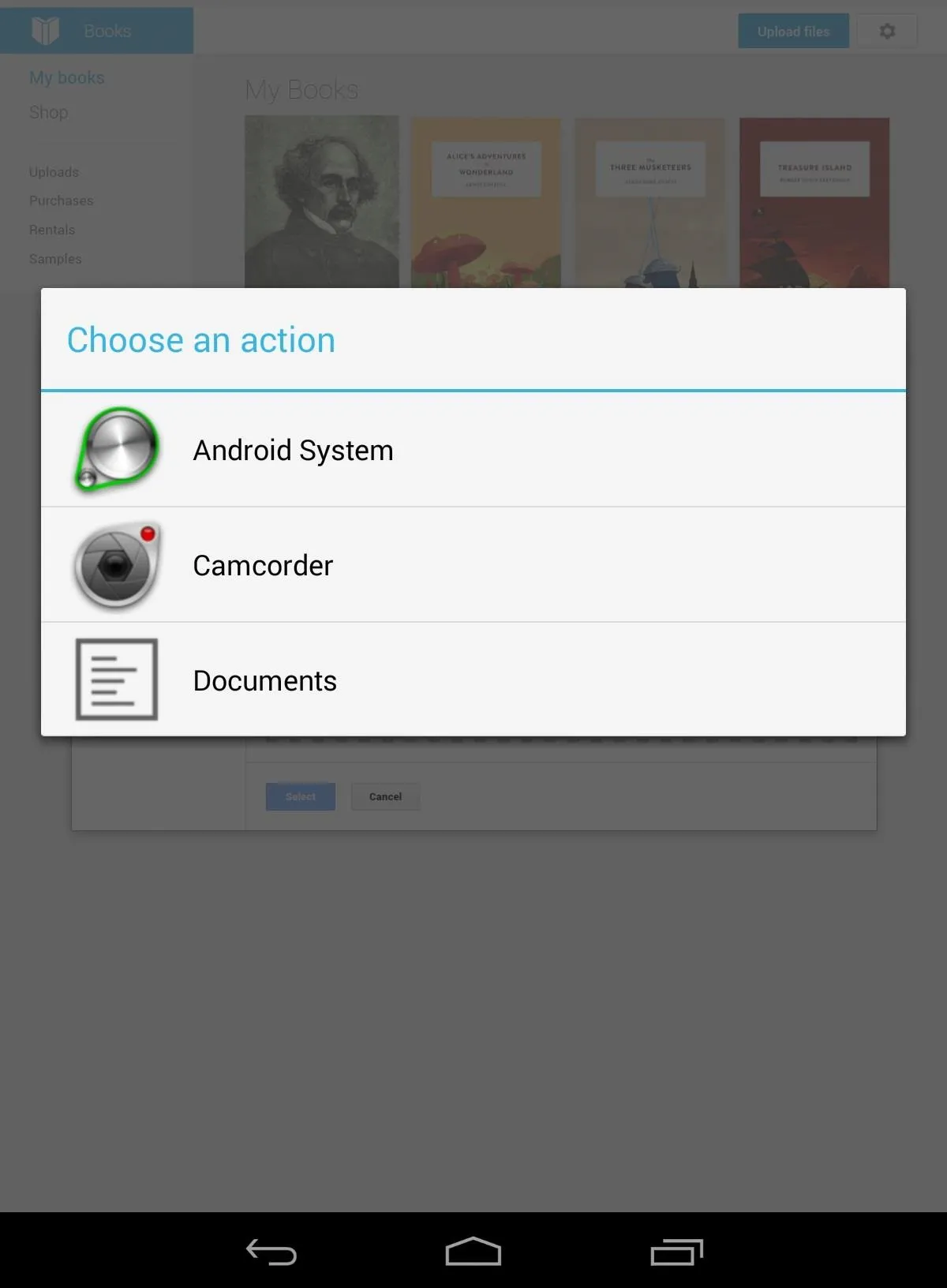Open the Alice's Adventures in Wonderland cover
This screenshot has width=947, height=1288.
point(486,203)
